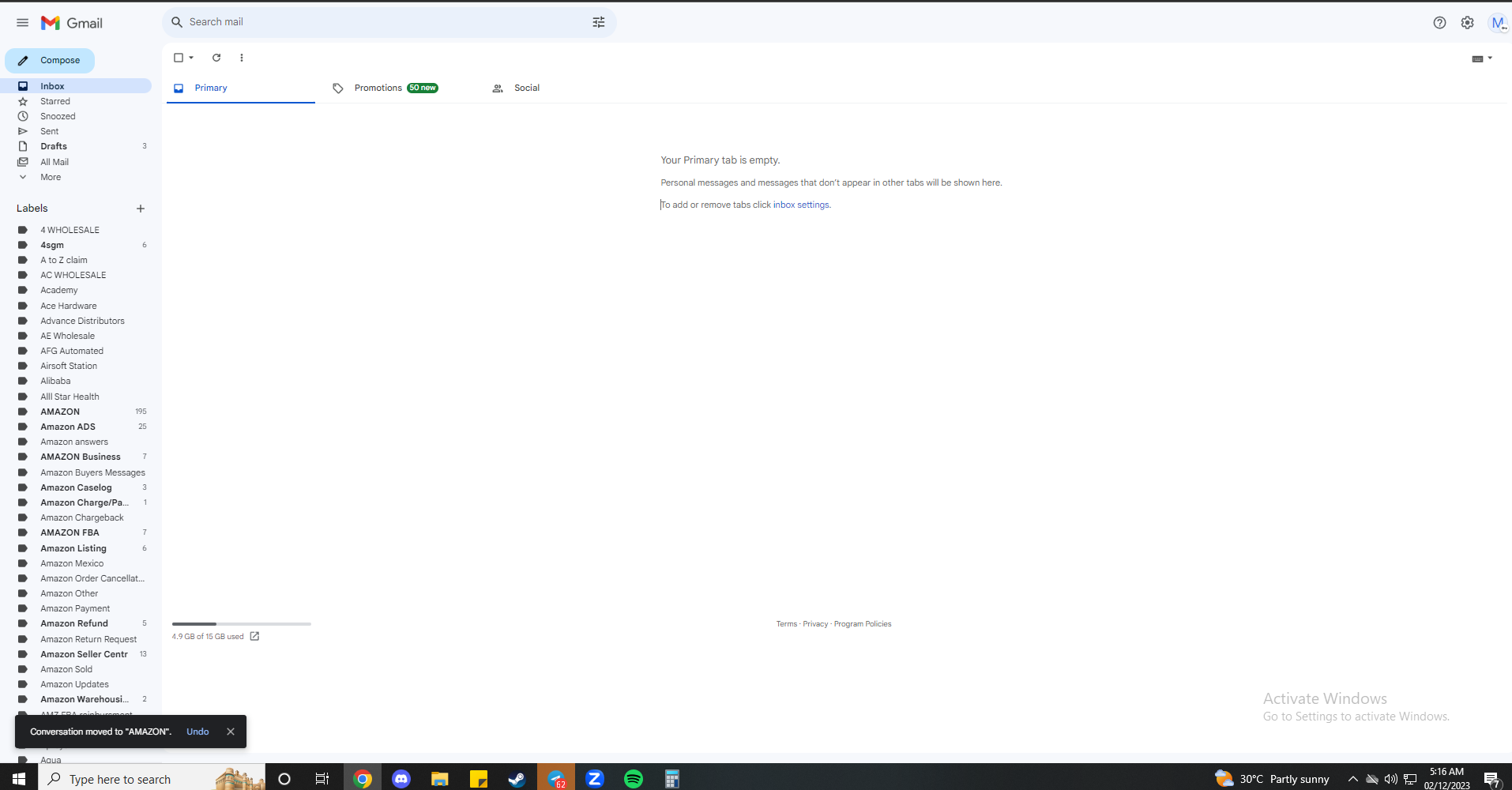Open the Amazon Caselog label
Screen dimensions: 1512x790
(76, 487)
